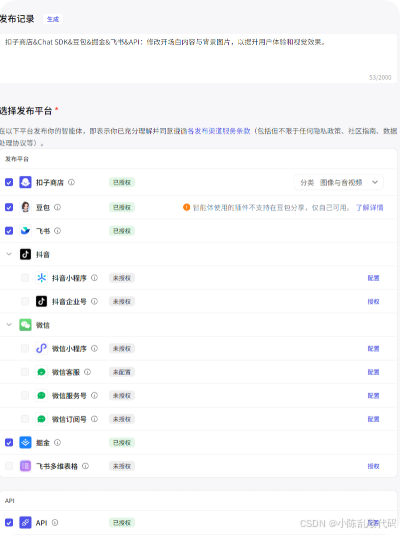Click the 飞书 logo icon
The width and height of the screenshot is (400, 535).
pos(25,231)
